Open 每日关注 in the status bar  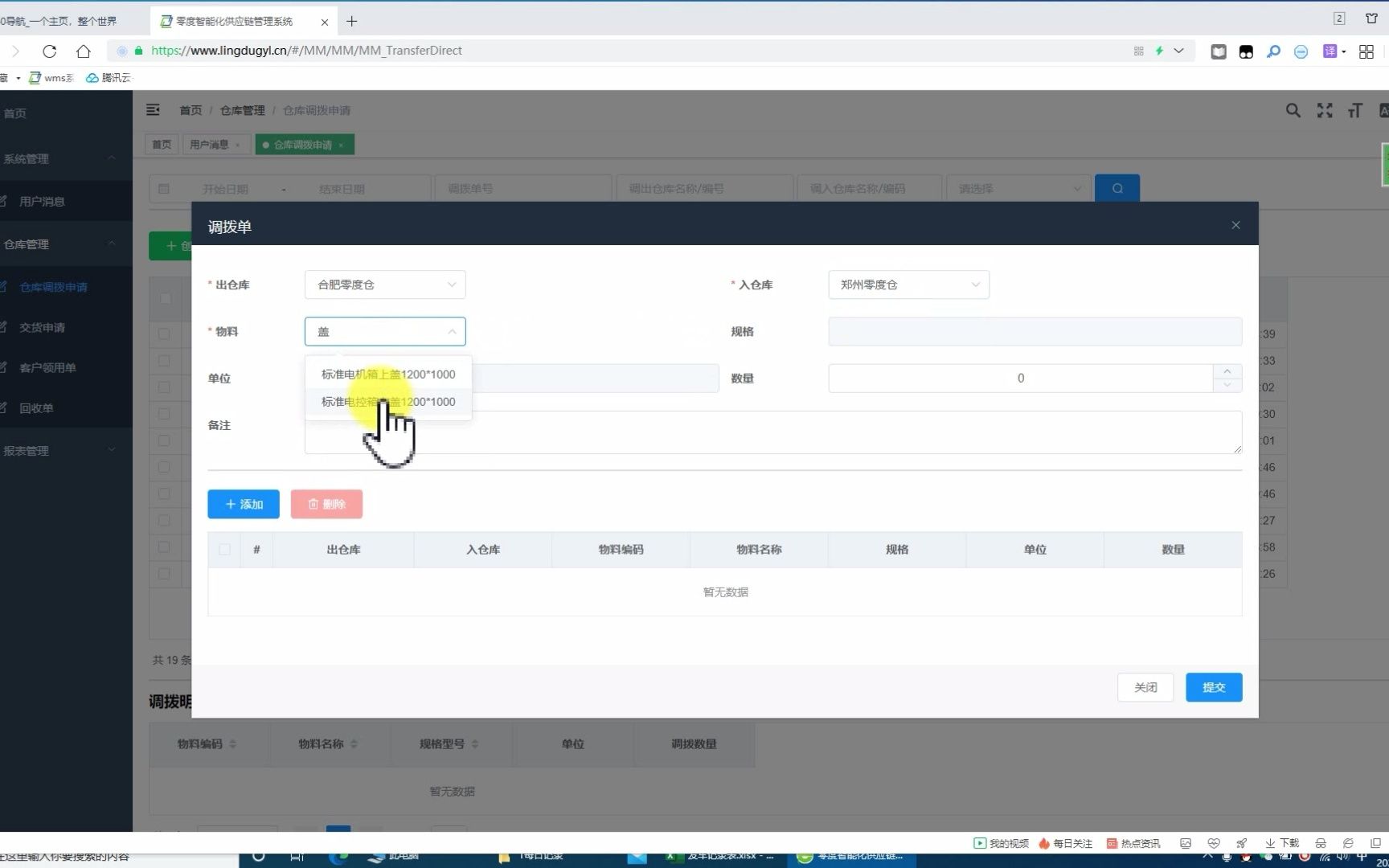[1065, 843]
